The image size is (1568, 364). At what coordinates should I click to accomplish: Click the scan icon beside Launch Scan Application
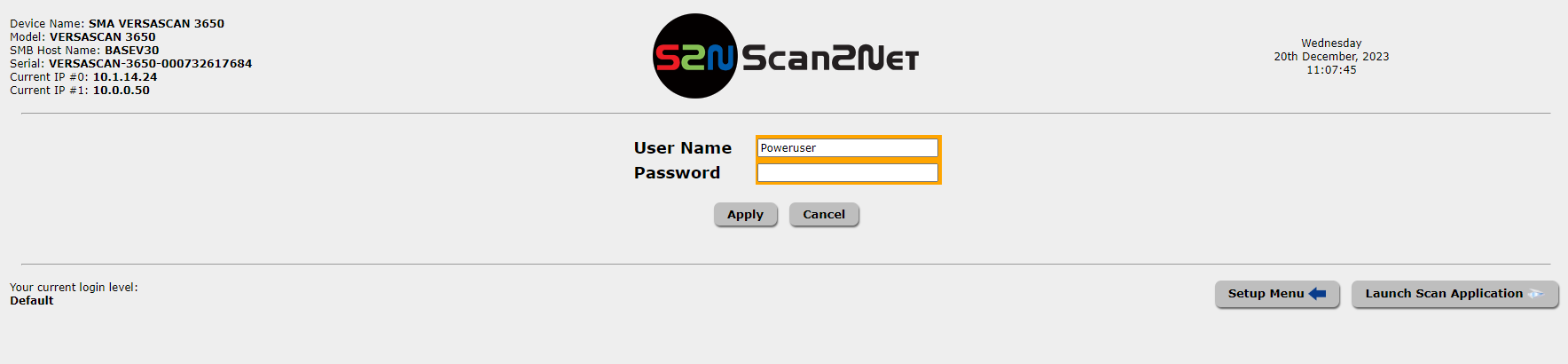point(1535,294)
